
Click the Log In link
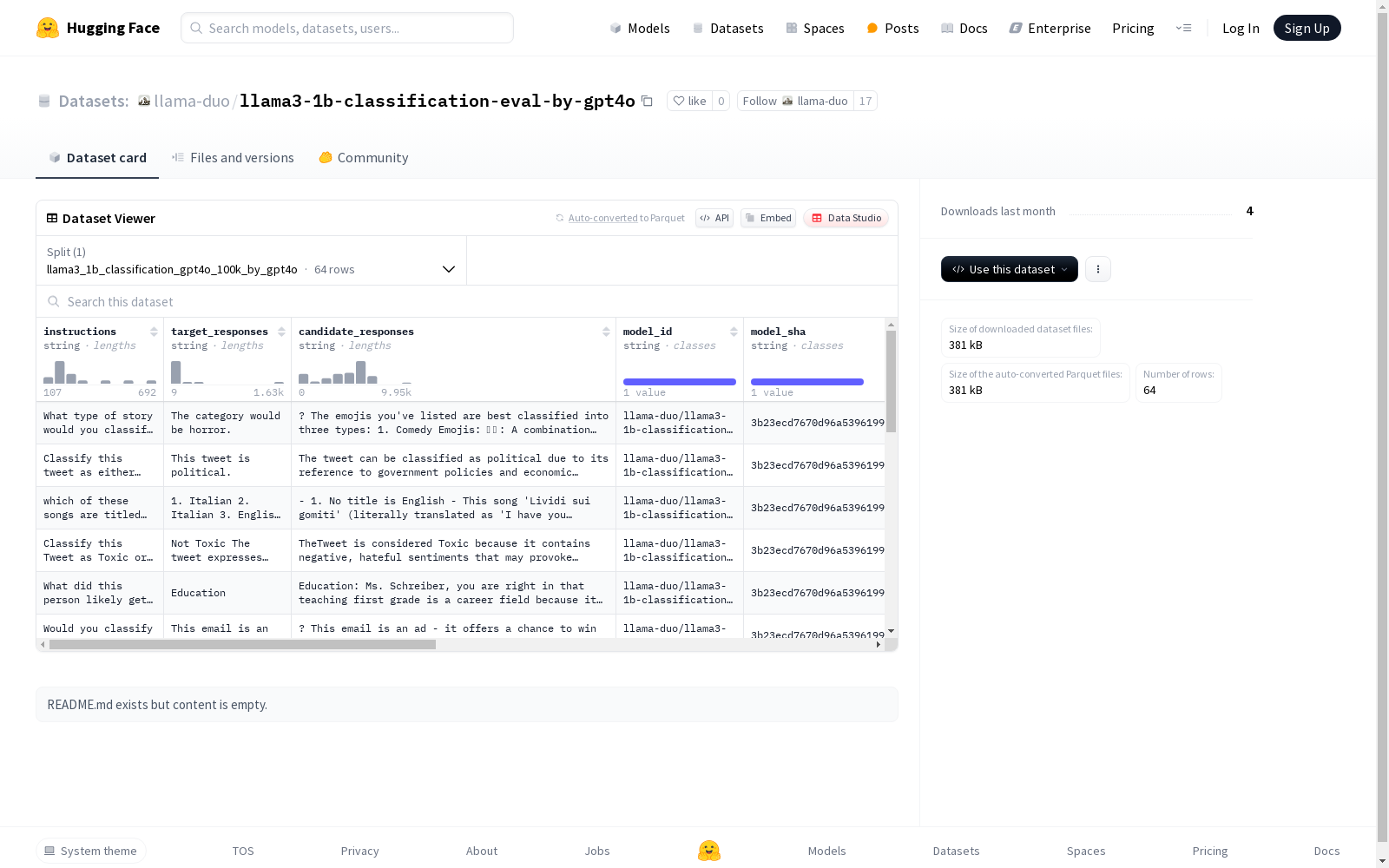(x=1241, y=28)
